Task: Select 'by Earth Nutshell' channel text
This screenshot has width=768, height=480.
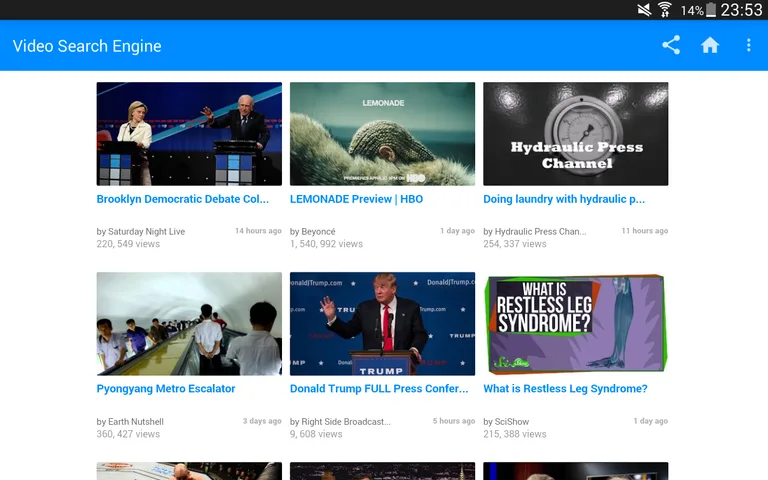Action: click(130, 422)
